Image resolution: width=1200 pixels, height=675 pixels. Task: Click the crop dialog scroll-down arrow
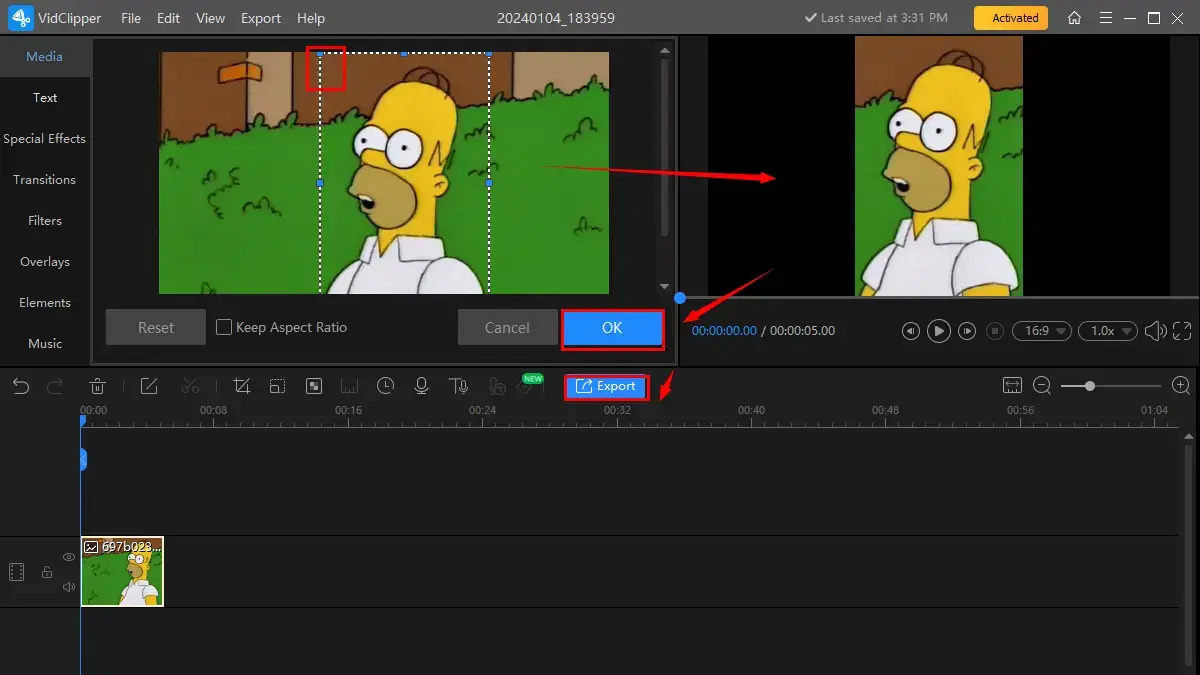(666, 287)
